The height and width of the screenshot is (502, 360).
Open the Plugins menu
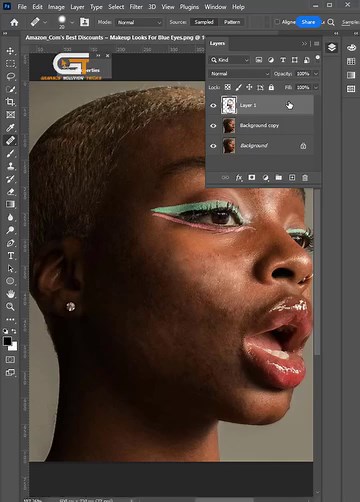tap(189, 7)
